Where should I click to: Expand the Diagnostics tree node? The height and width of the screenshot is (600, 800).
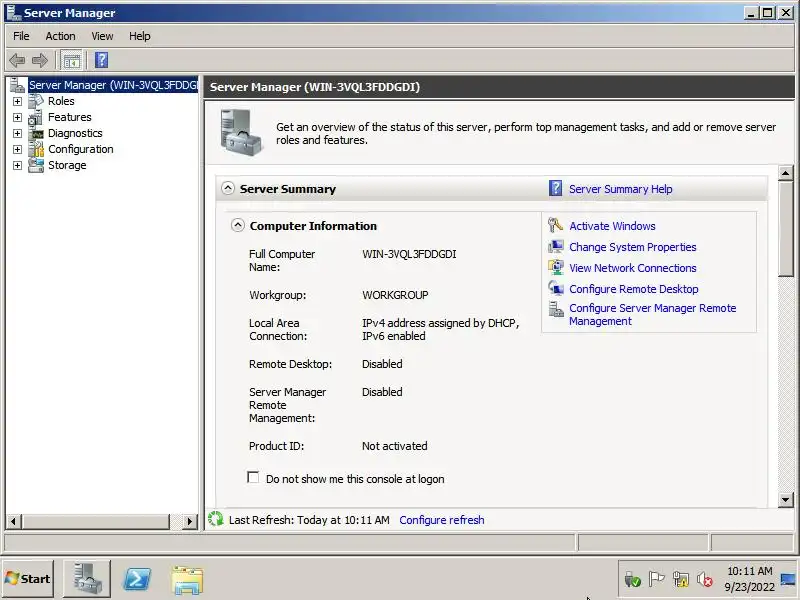tap(17, 134)
